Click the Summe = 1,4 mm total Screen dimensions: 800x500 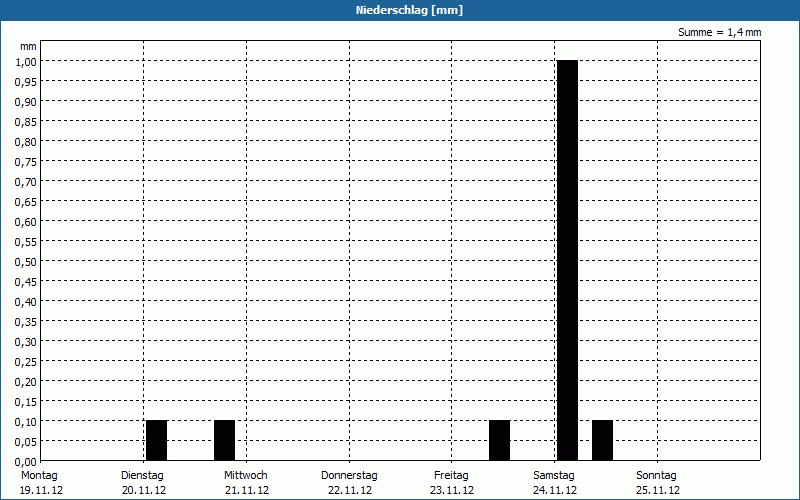(719, 32)
